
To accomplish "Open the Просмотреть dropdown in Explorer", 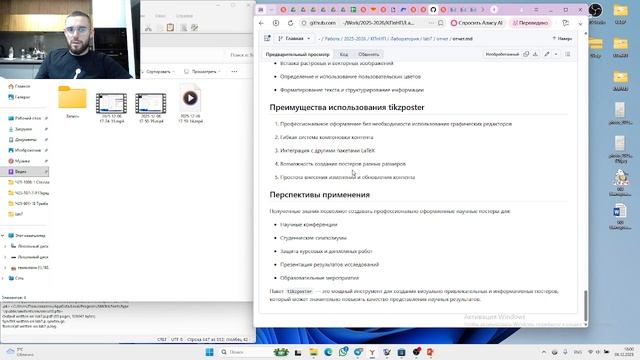I will tap(202, 71).
